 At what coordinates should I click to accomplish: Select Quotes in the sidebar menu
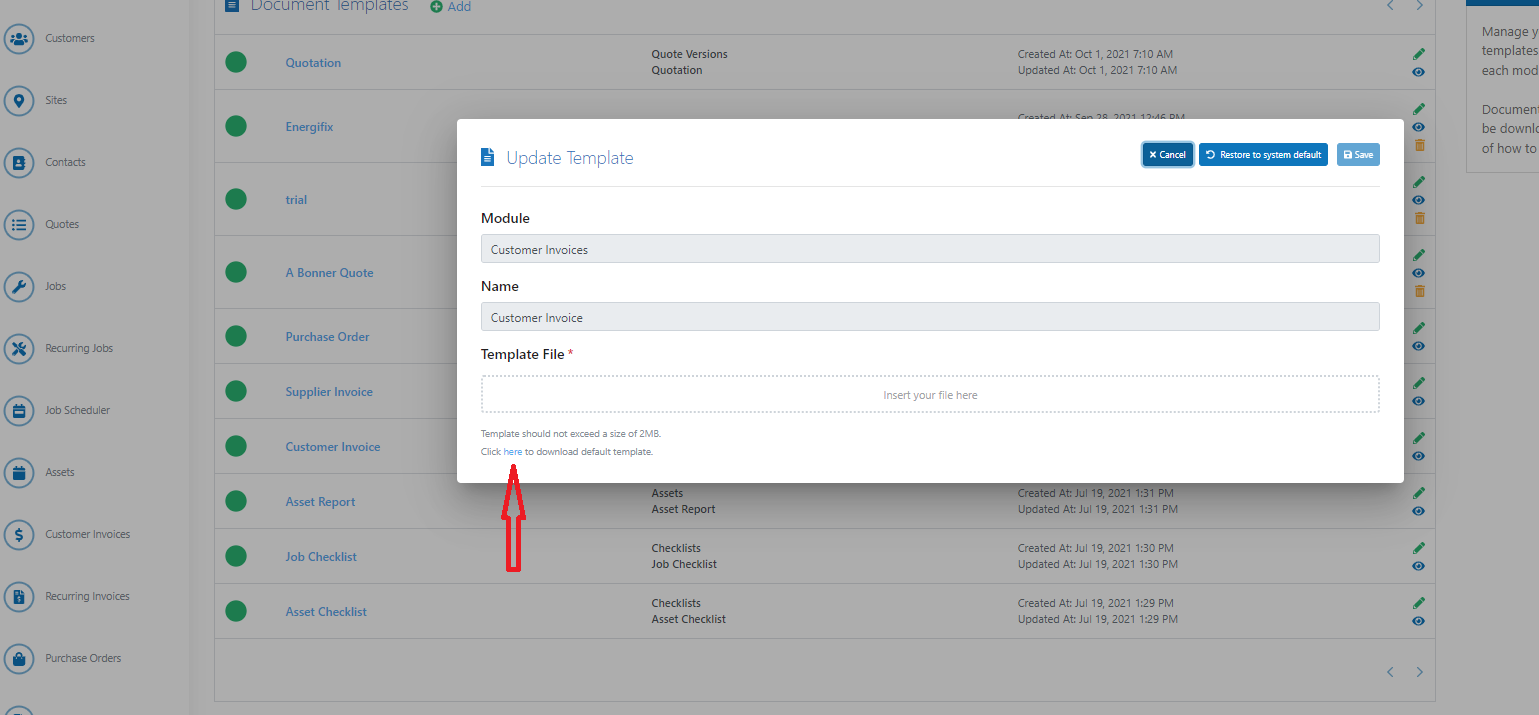(x=62, y=225)
